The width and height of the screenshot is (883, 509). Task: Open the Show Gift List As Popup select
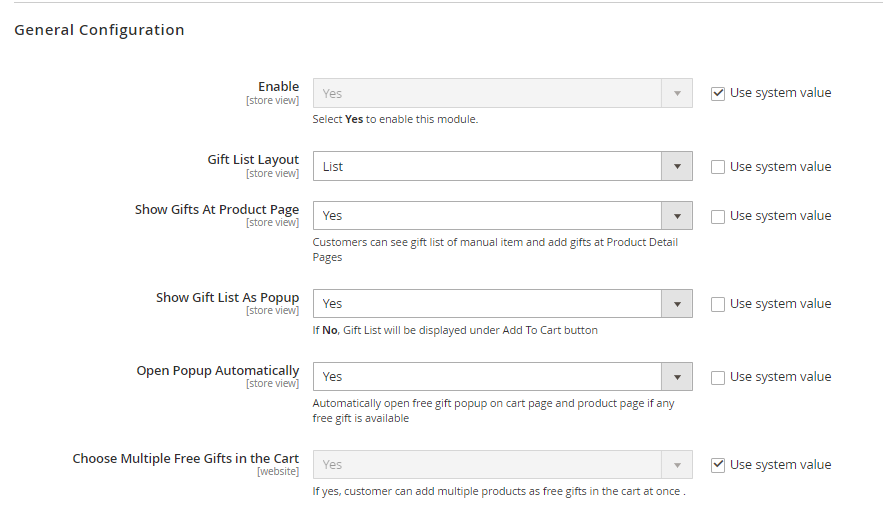(502, 304)
